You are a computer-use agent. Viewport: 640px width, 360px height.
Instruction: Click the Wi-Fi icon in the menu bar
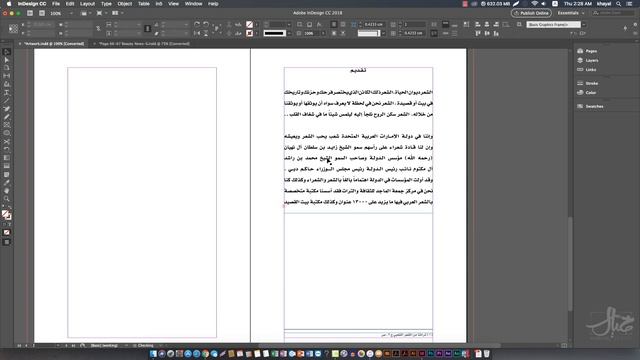[534, 4]
